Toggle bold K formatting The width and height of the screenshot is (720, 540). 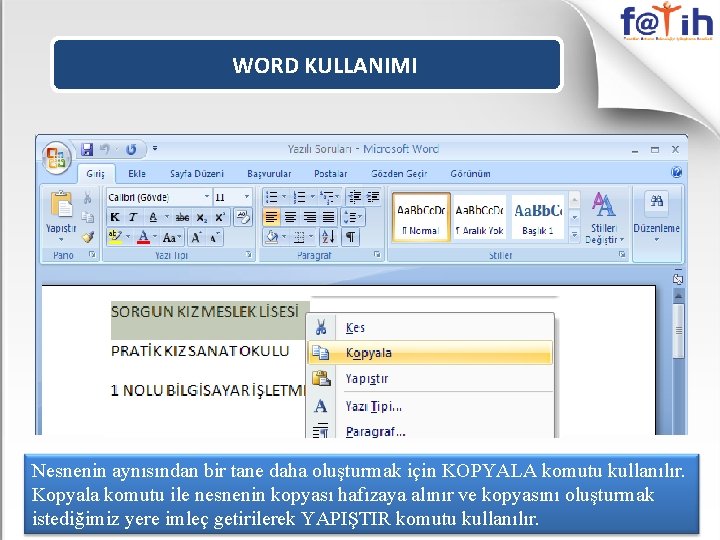click(x=115, y=217)
